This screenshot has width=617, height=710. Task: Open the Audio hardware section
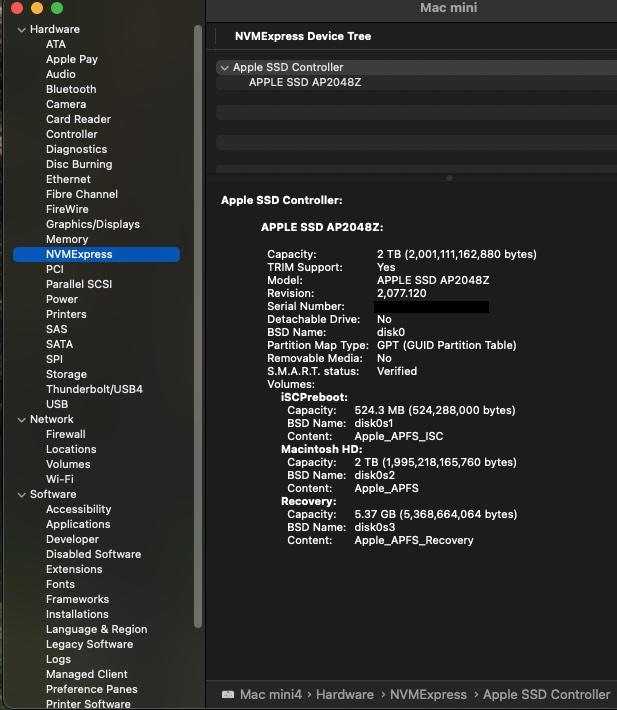61,74
